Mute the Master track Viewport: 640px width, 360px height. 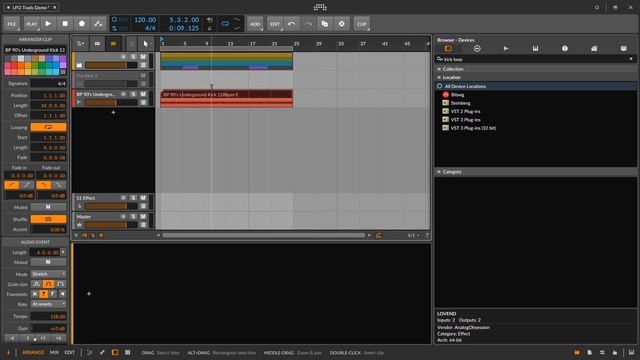[143, 217]
